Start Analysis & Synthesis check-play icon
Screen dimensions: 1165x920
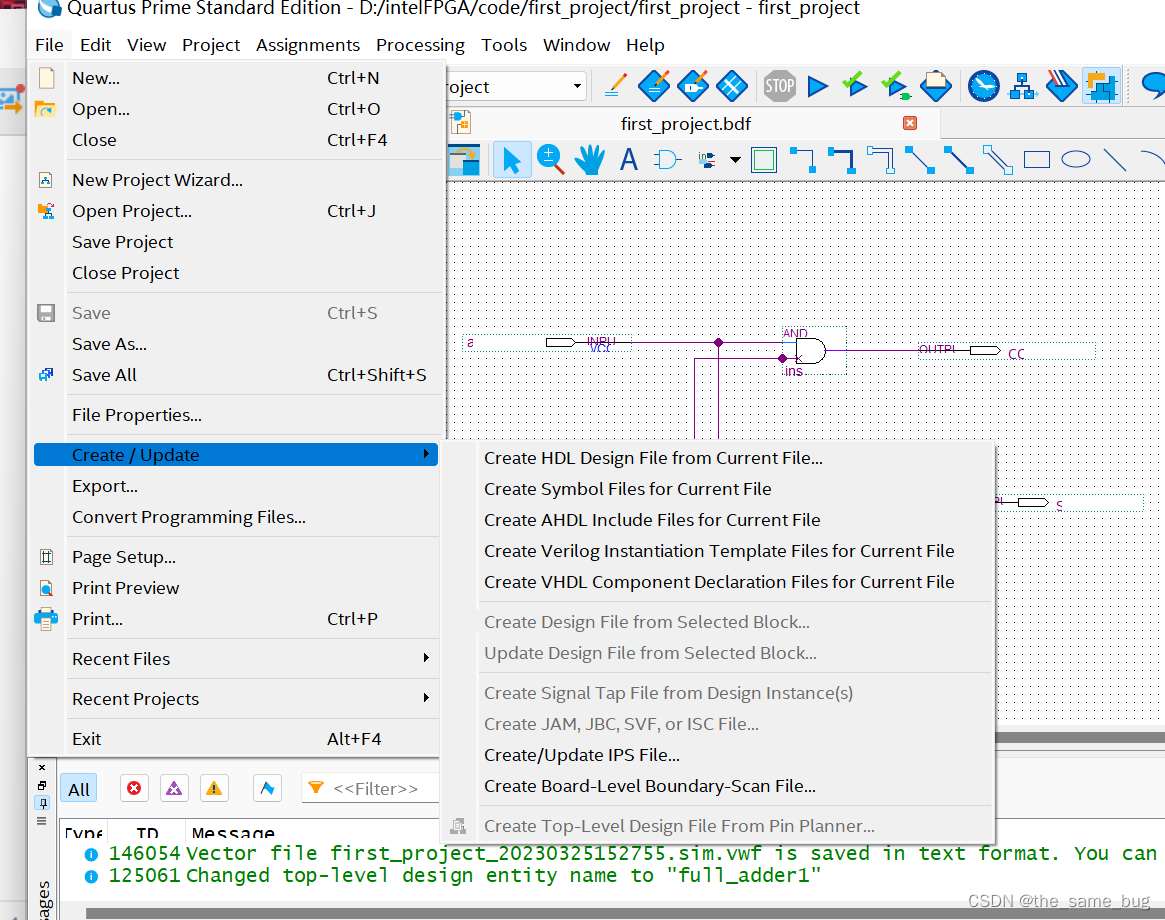[x=855, y=86]
